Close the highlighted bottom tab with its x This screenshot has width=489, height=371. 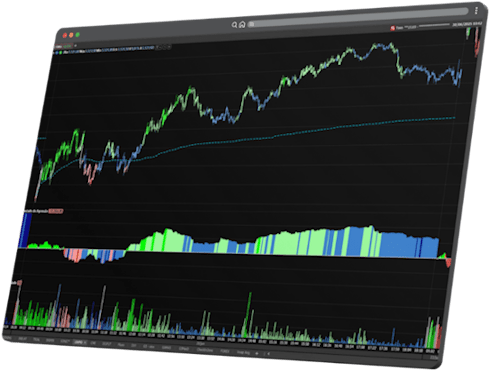[x=85, y=343]
